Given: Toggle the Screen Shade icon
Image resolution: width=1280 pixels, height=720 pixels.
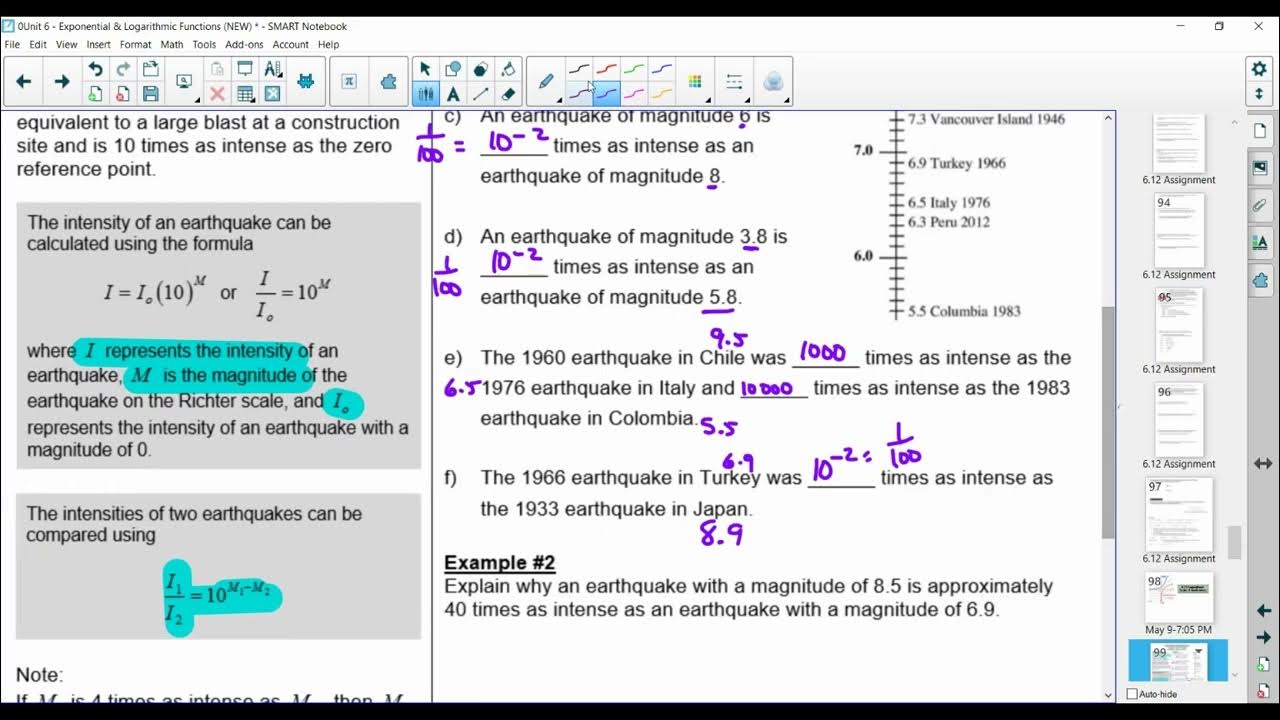Looking at the screenshot, I should [245, 70].
